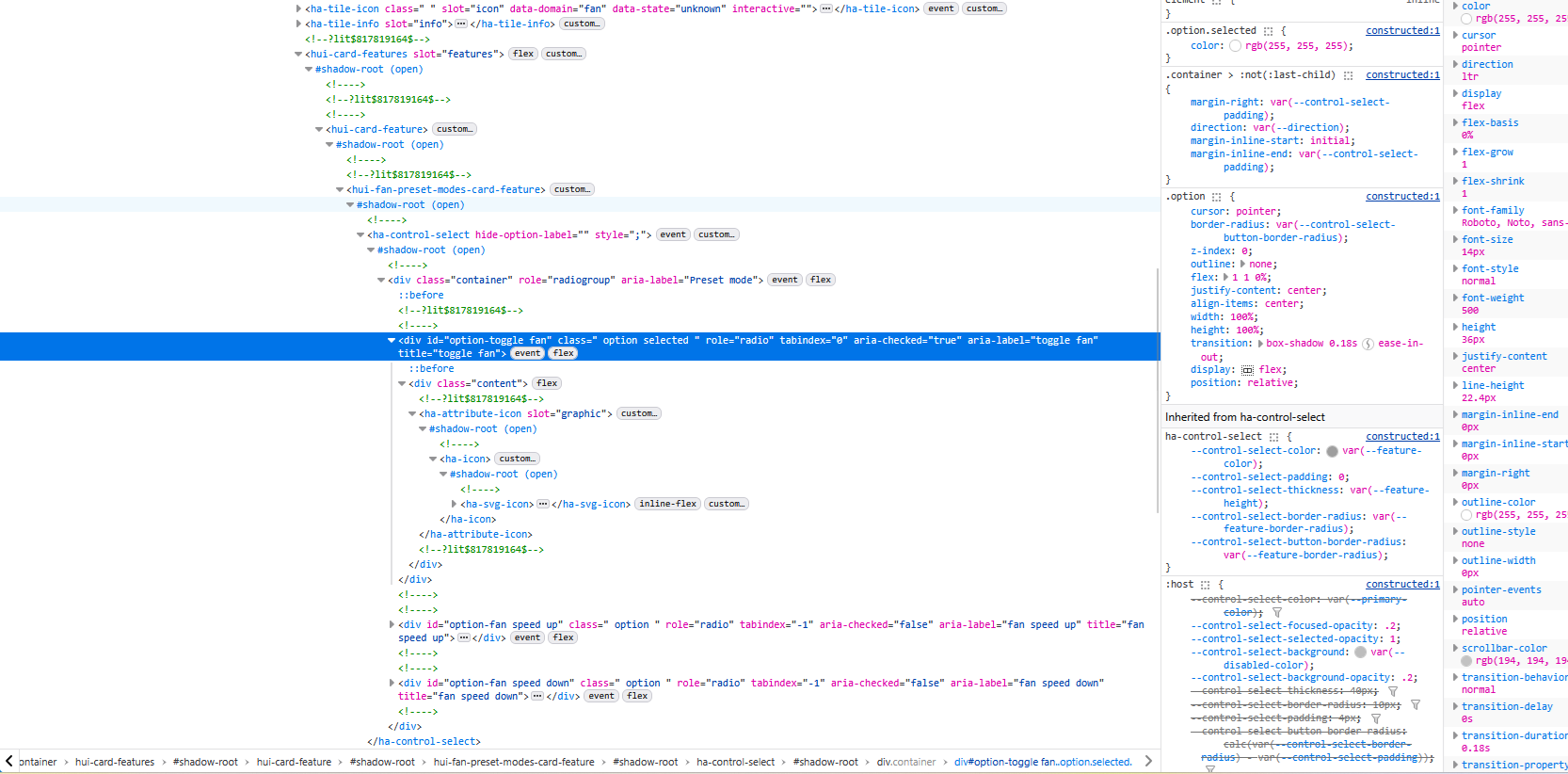The width and height of the screenshot is (1568, 774).
Task: Click the ::before pseudo-element under div.container
Action: click(x=421, y=295)
